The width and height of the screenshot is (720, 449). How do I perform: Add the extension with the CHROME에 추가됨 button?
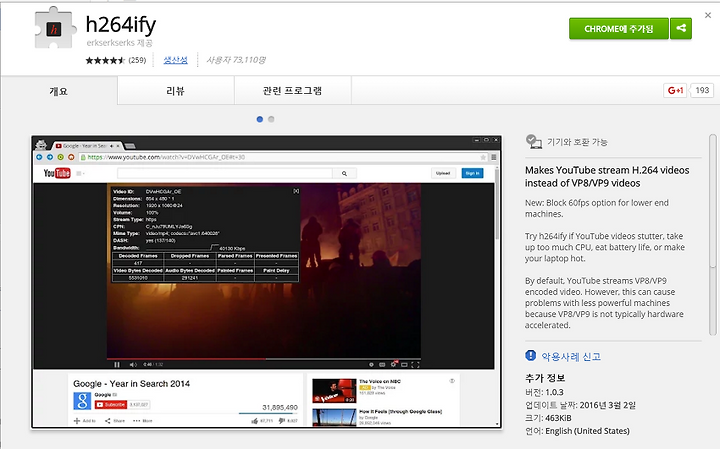pos(619,29)
